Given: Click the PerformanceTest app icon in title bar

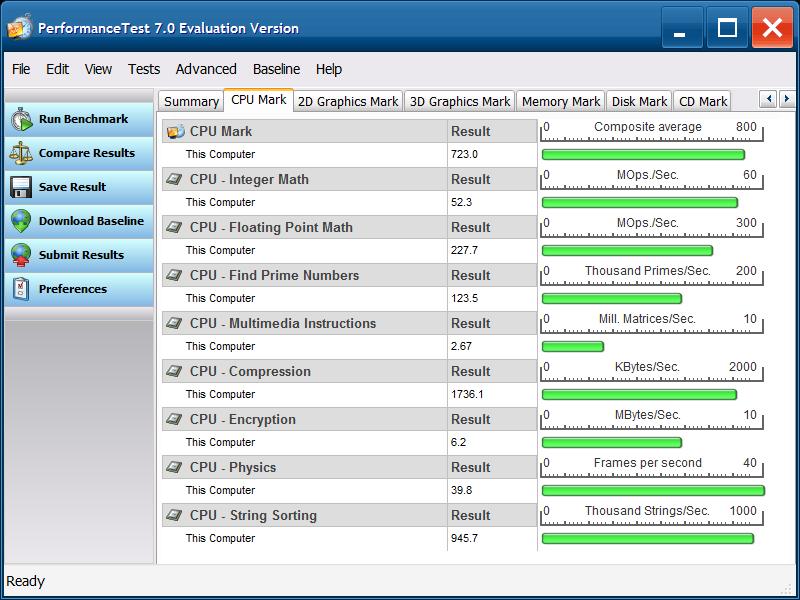Looking at the screenshot, I should [19, 28].
